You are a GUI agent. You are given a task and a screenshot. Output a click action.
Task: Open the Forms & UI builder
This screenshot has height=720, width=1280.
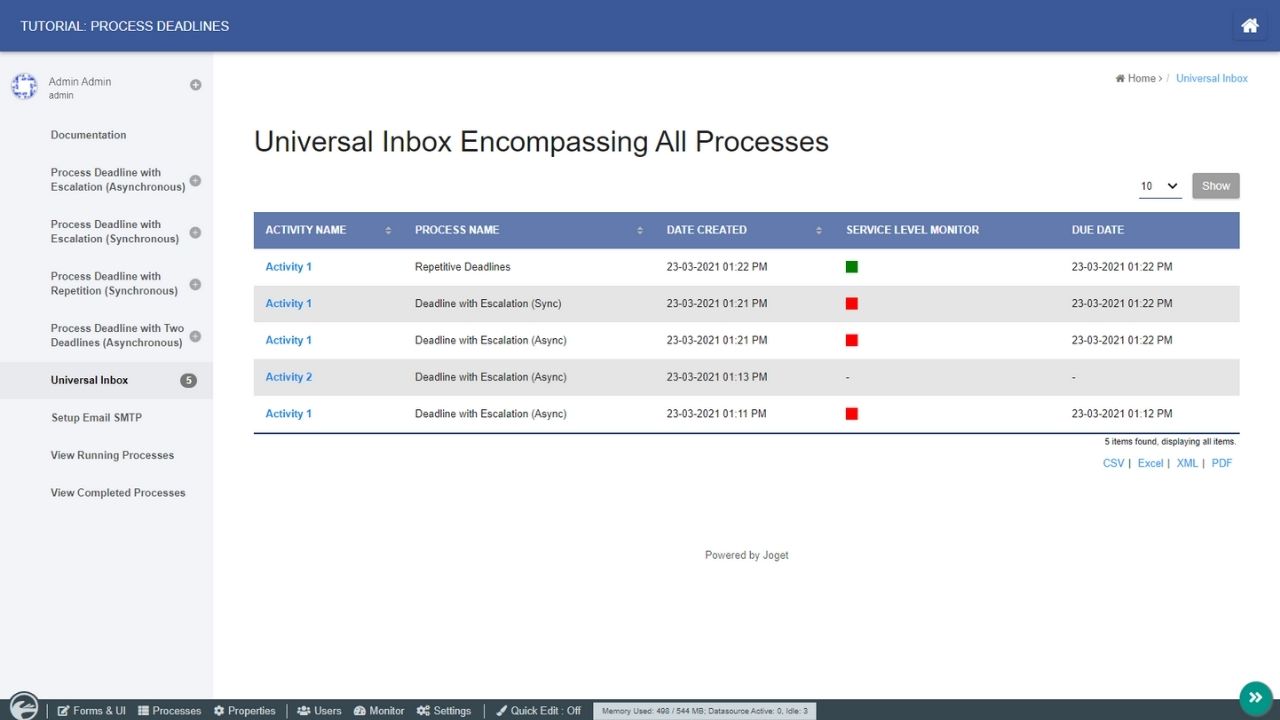pos(91,711)
